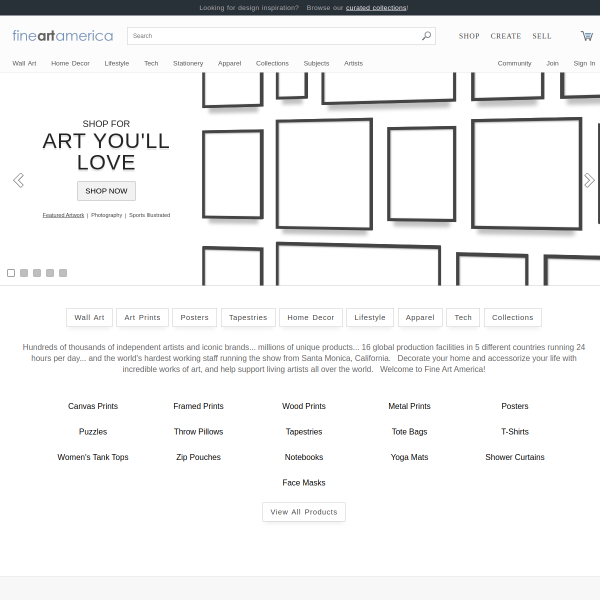Click the Posters category button
The width and height of the screenshot is (600, 600).
point(194,318)
